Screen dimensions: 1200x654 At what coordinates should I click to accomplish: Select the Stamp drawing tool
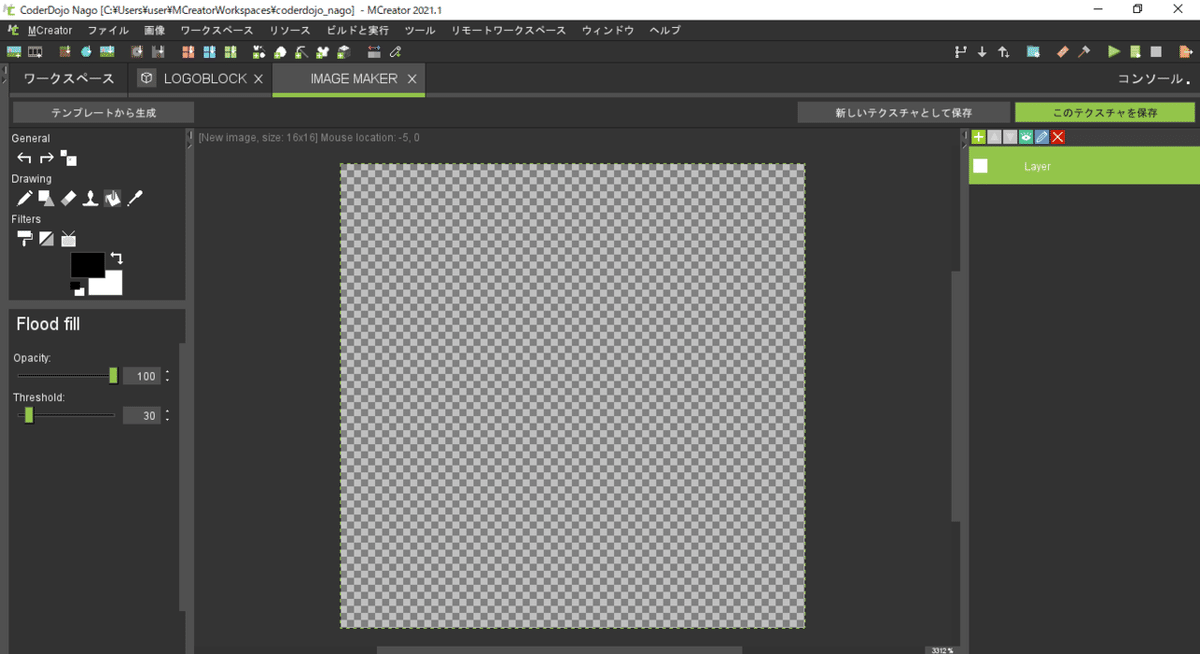click(x=90, y=197)
